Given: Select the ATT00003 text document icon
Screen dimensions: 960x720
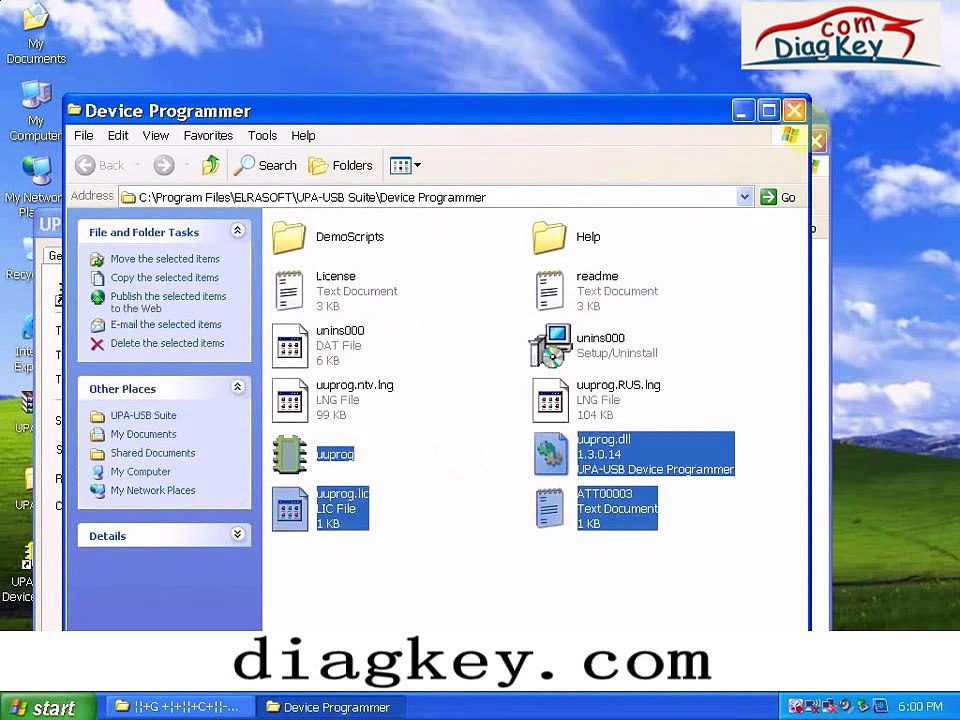Looking at the screenshot, I should [x=549, y=508].
